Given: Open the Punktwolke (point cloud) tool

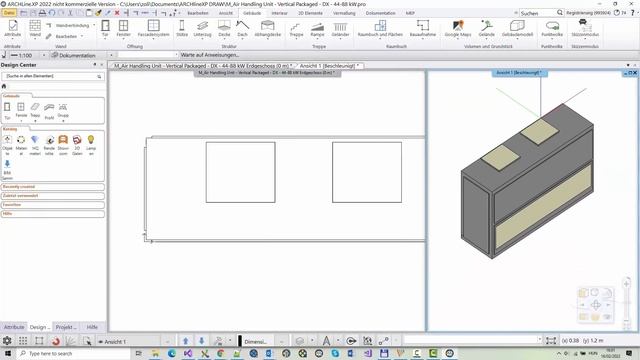Looking at the screenshot, I should [552, 29].
